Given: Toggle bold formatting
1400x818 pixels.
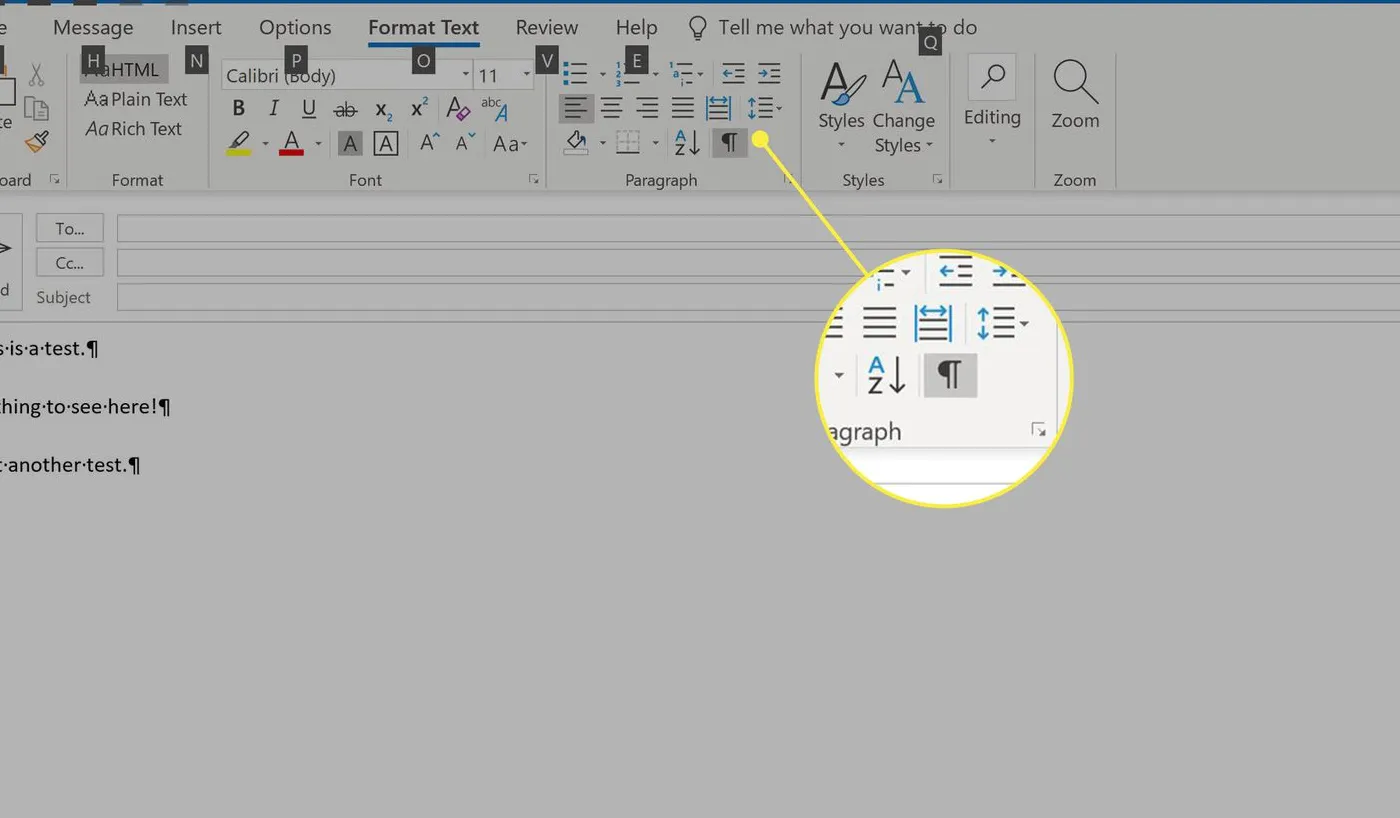Looking at the screenshot, I should (x=238, y=108).
